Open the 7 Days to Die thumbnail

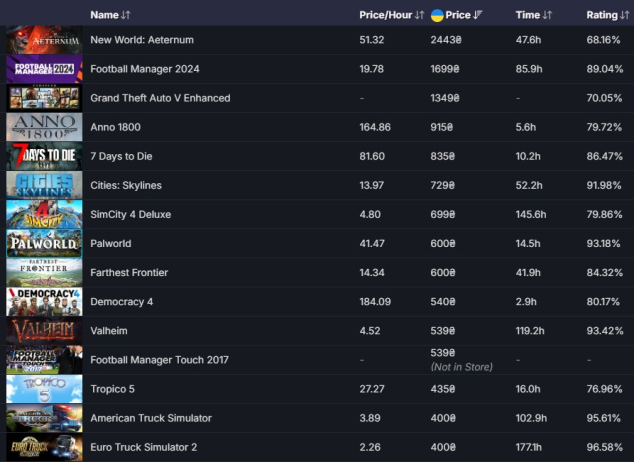point(44,156)
